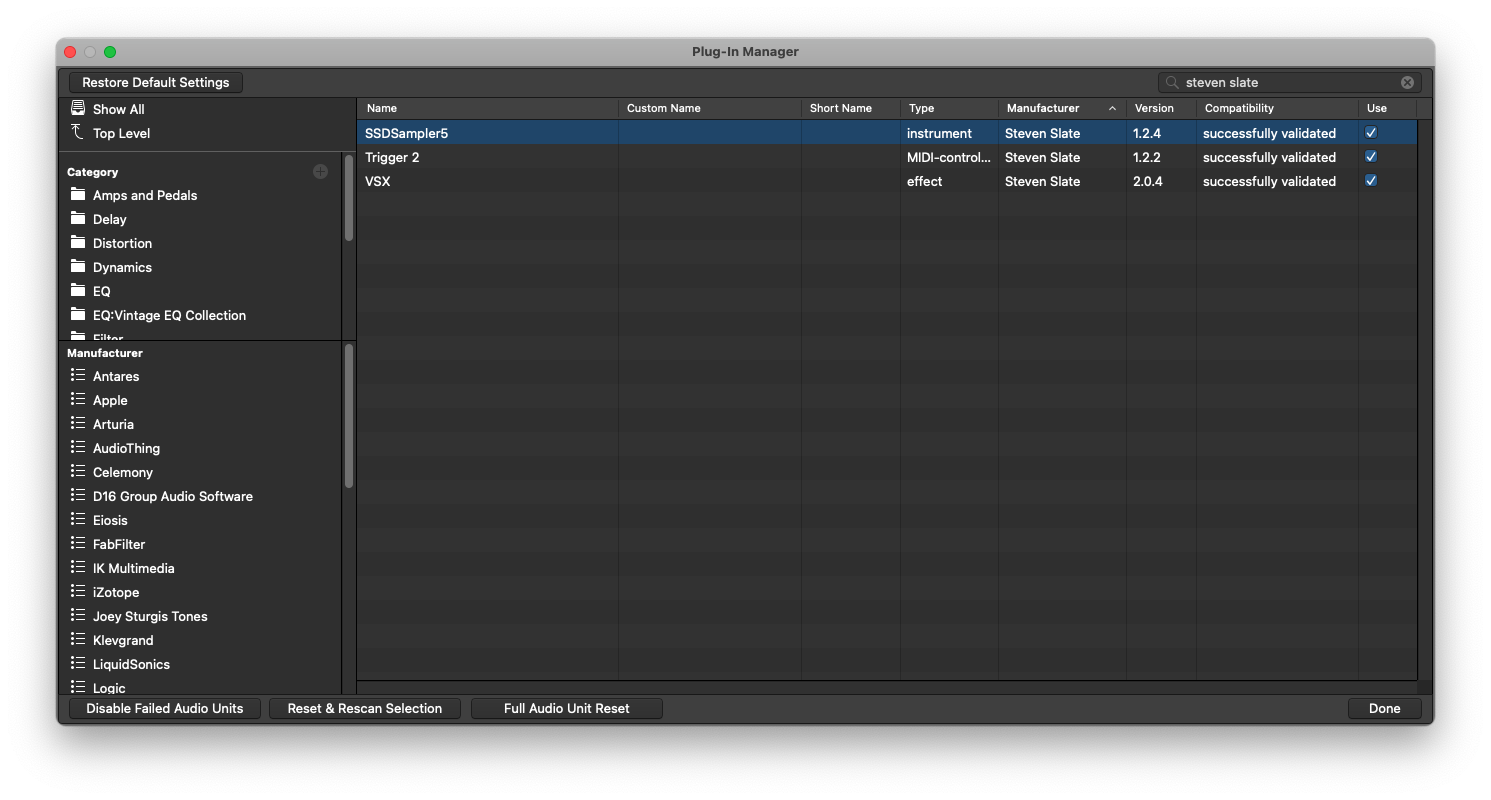Click the search magnifier icon

tap(1172, 82)
